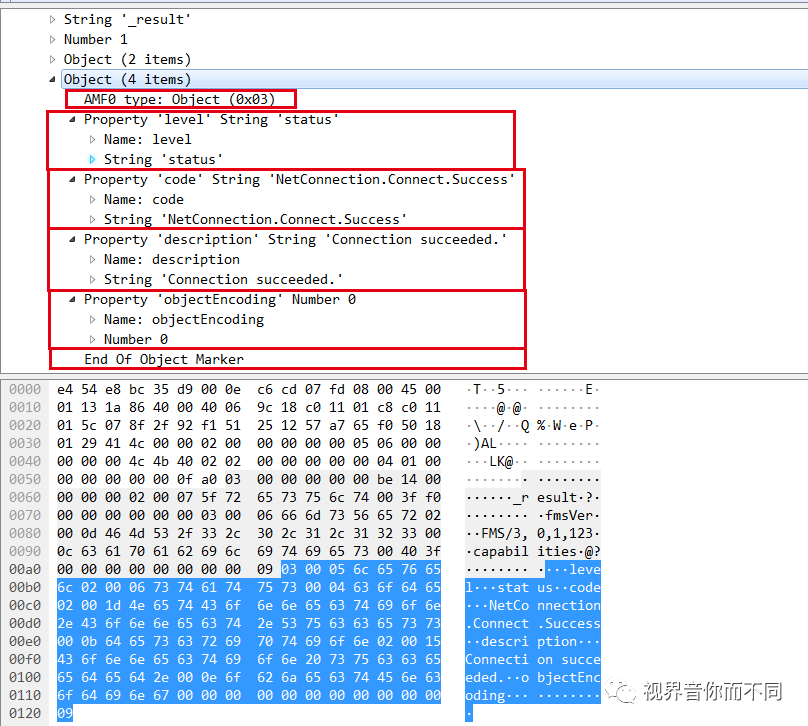Select the 'Object (2 items)' row text
Image resolution: width=808 pixels, height=726 pixels.
[x=127, y=60]
